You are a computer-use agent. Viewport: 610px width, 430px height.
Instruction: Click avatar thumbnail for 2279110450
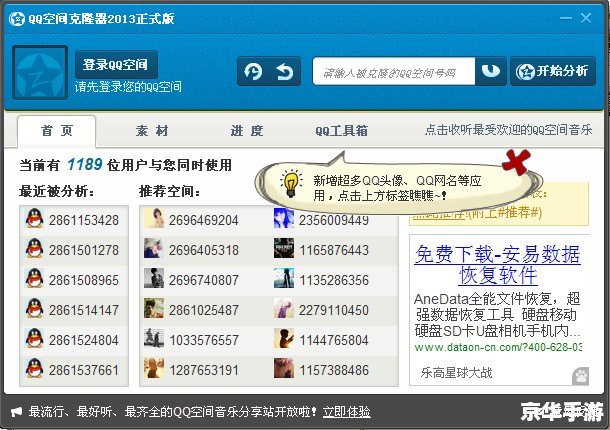pos(284,308)
